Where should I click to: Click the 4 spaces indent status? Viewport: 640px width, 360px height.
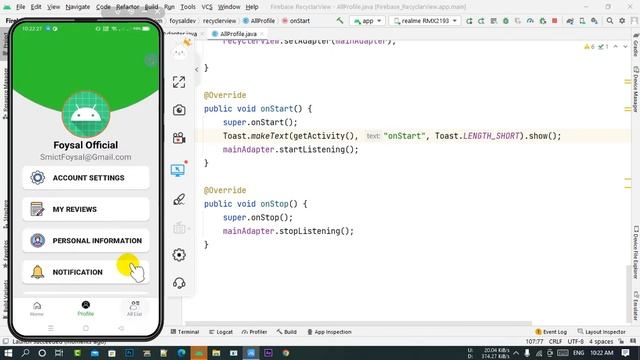tap(601, 342)
